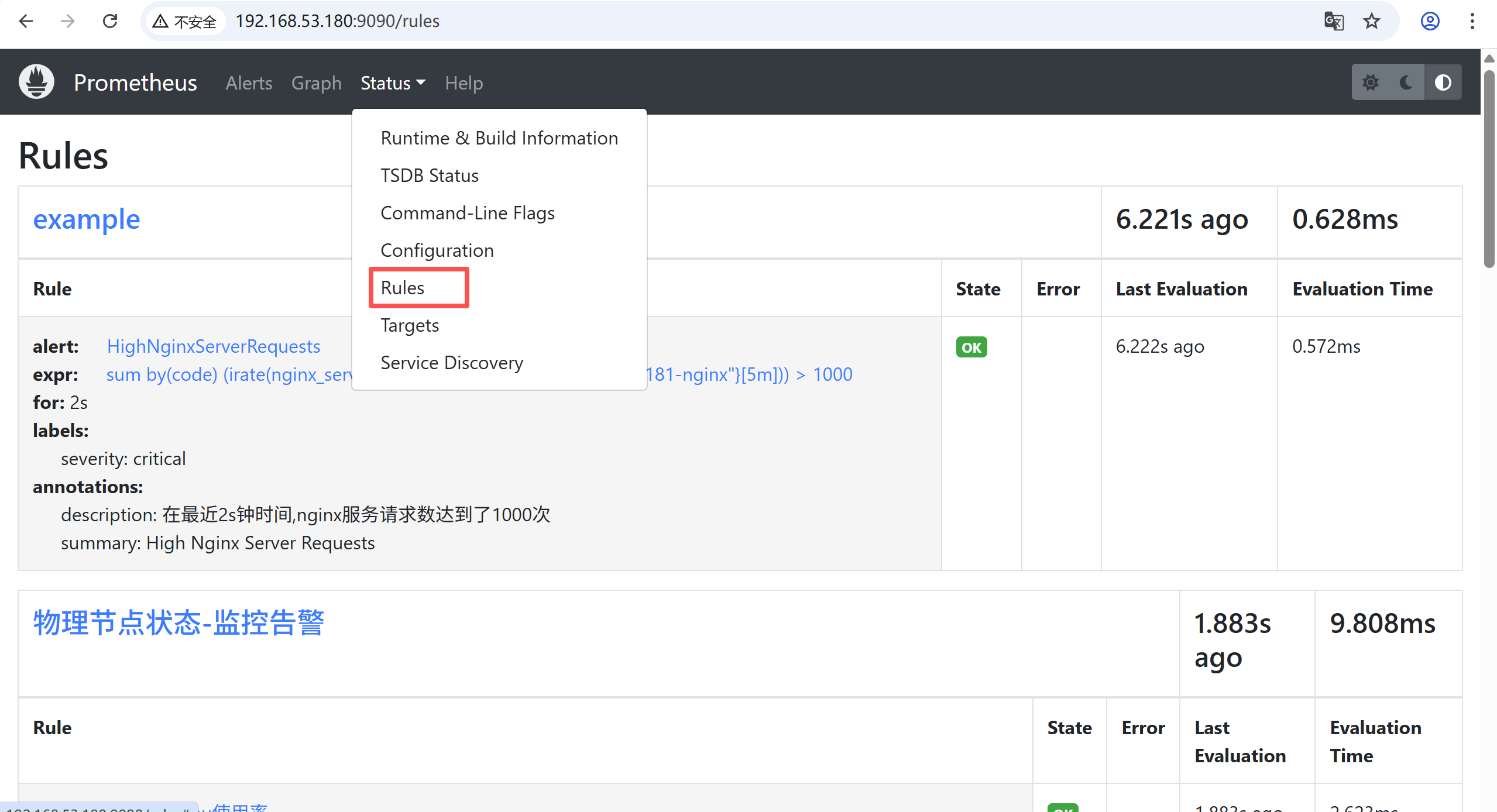This screenshot has width=1497, height=812.
Task: Reload the current page
Action: tap(110, 21)
